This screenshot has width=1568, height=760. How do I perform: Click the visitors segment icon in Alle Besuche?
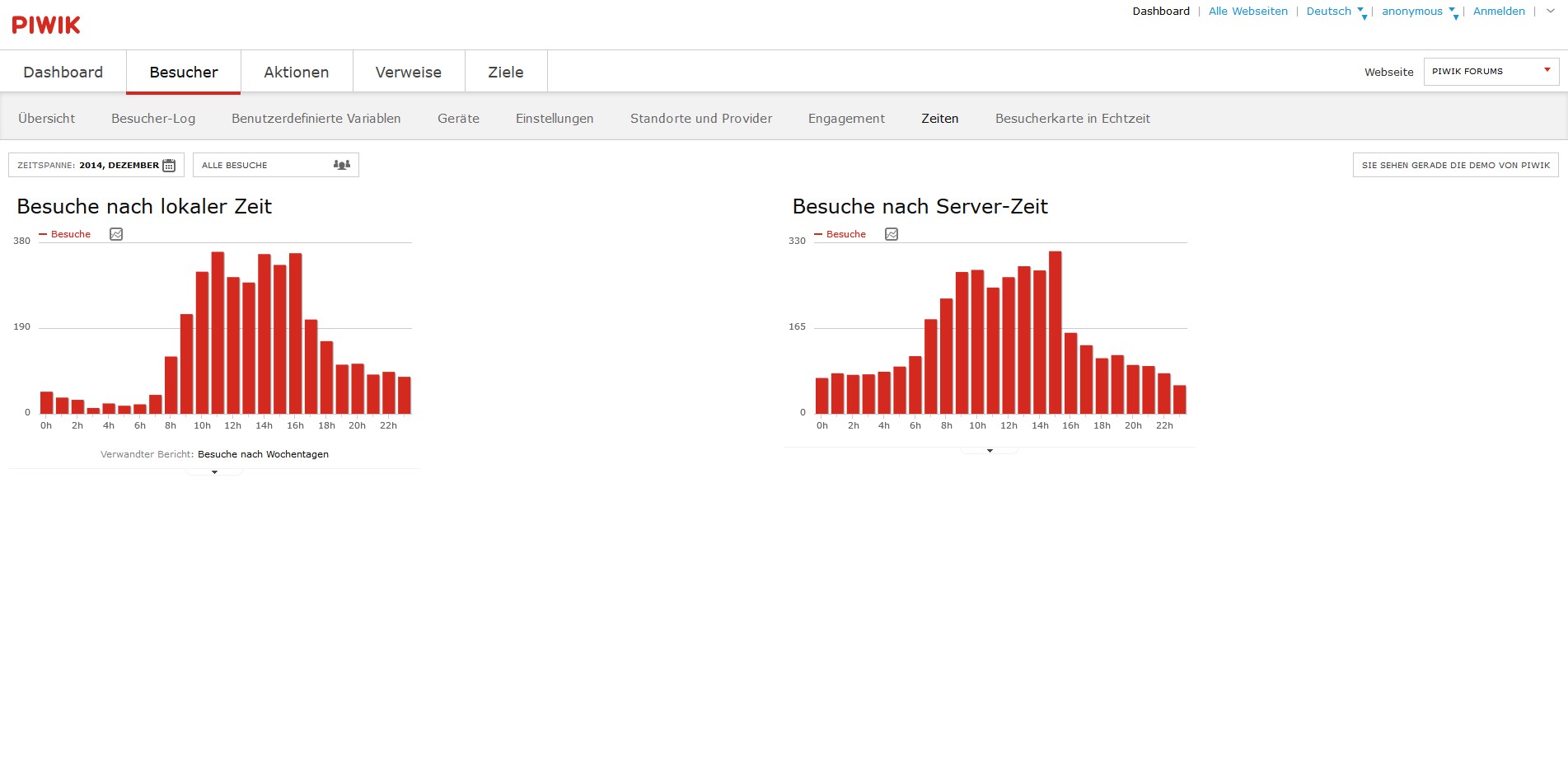[x=342, y=165]
